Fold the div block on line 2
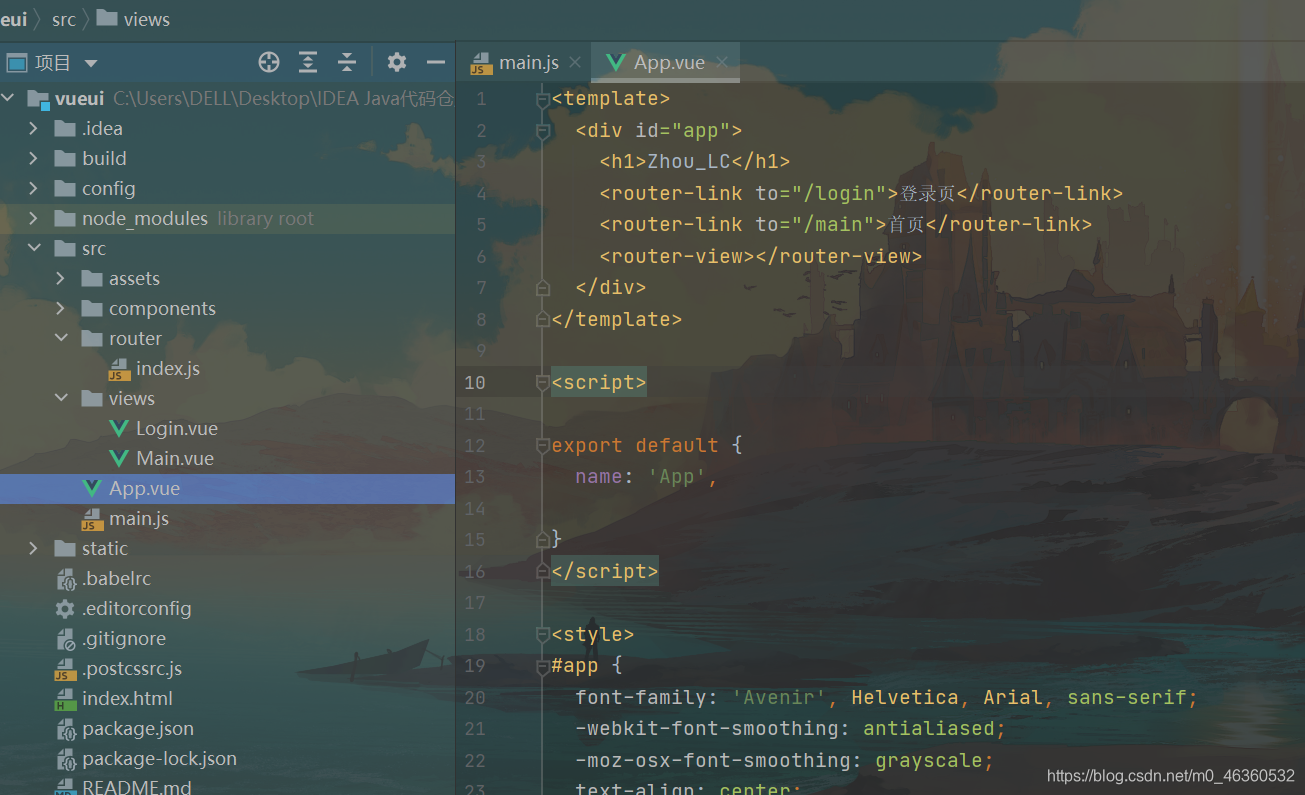1305x795 pixels. click(x=543, y=130)
